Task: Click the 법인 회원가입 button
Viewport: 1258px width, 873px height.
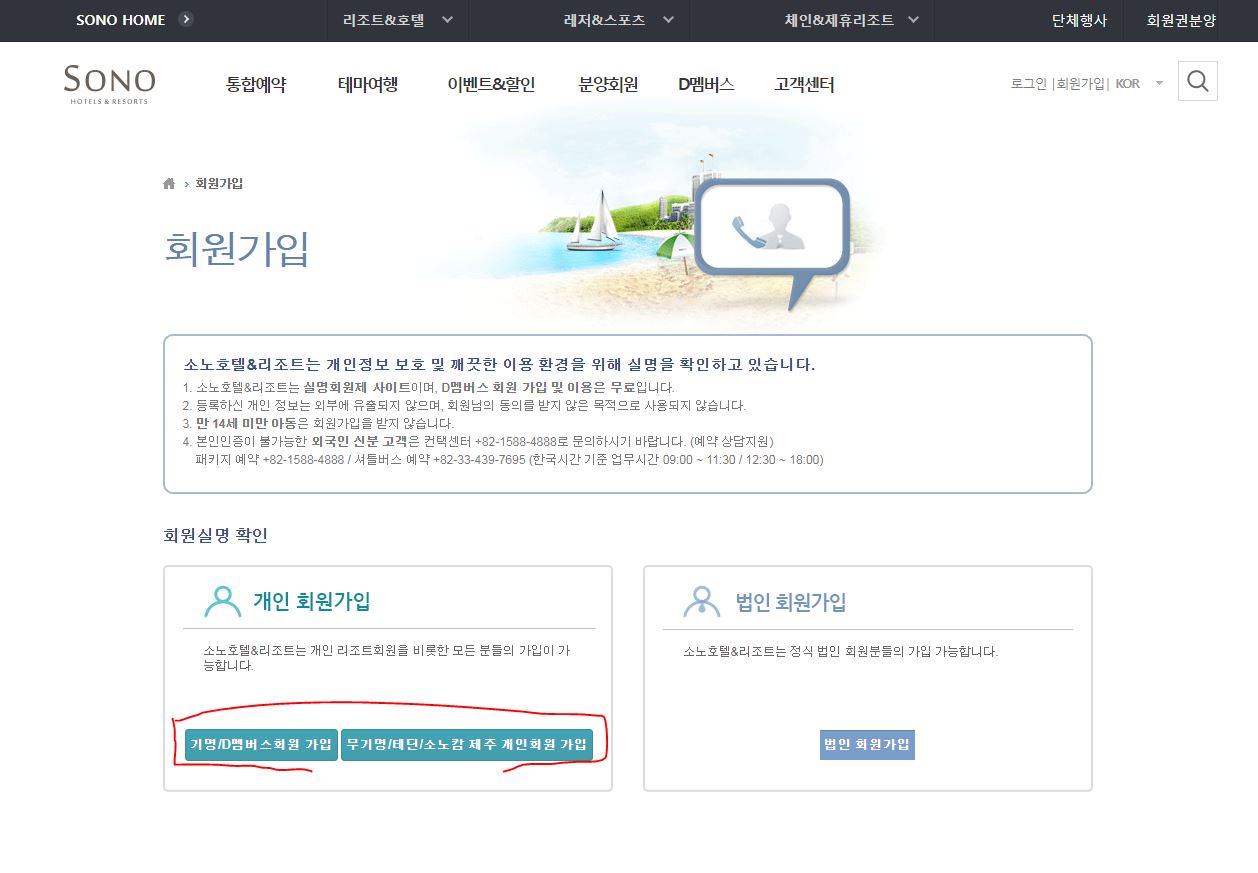Action: tap(867, 745)
